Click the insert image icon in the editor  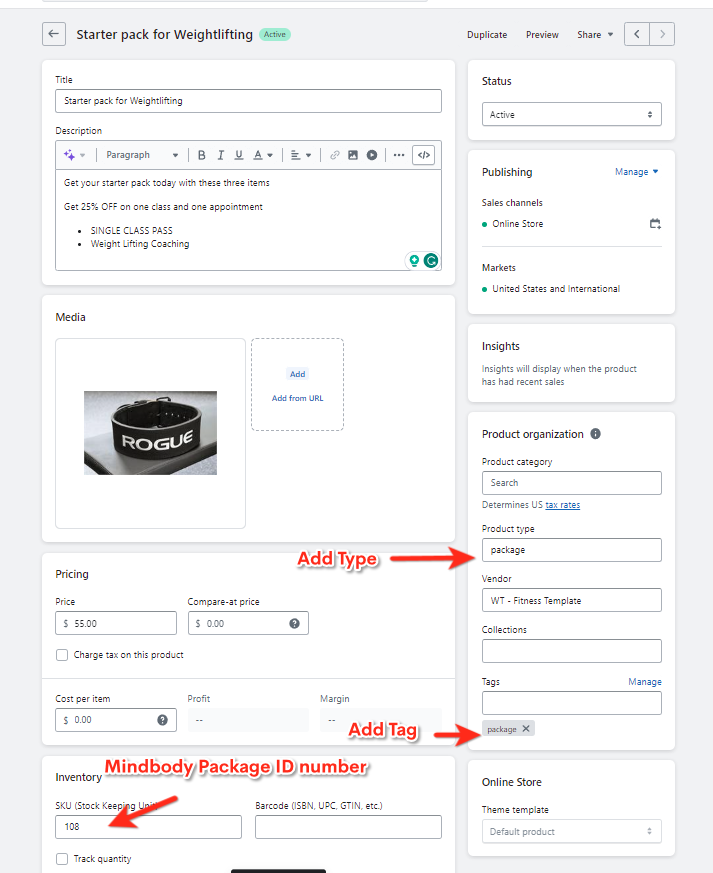click(x=353, y=155)
